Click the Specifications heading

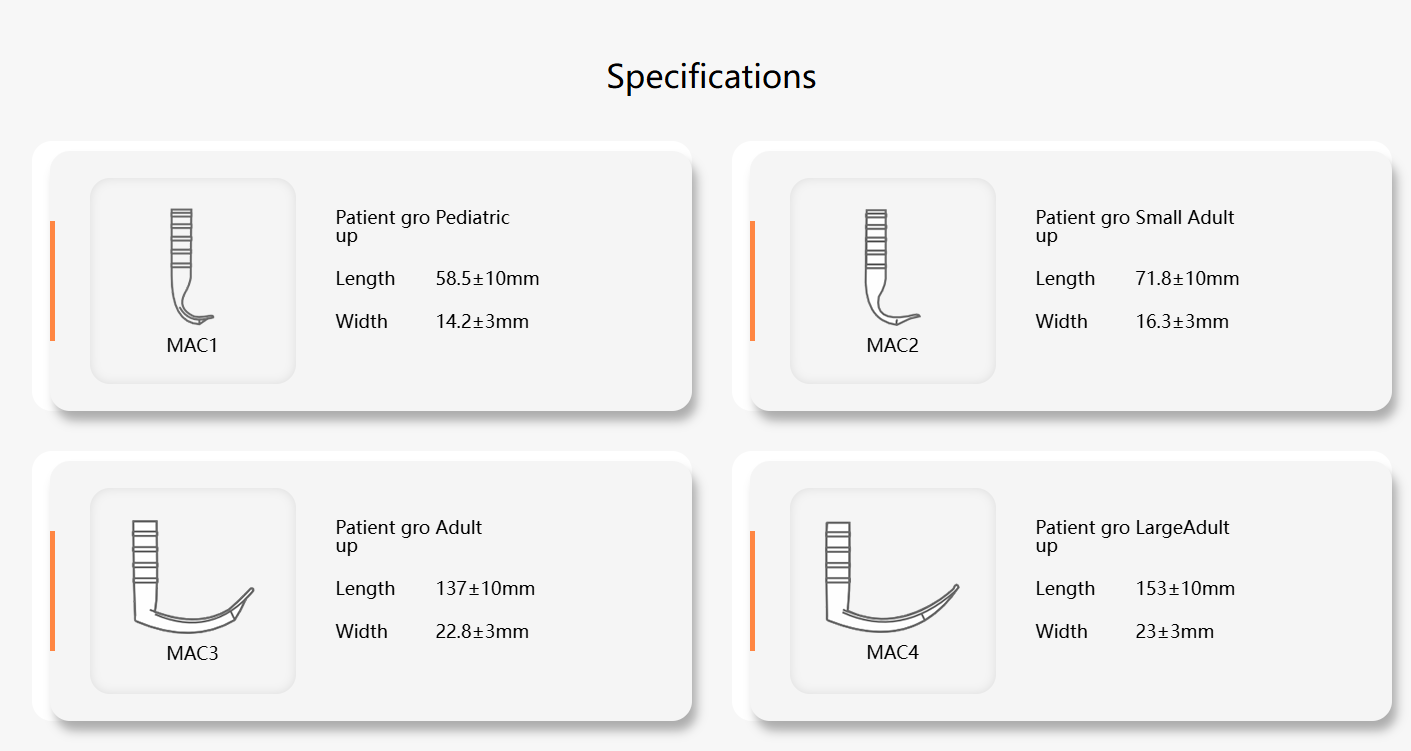(x=711, y=77)
